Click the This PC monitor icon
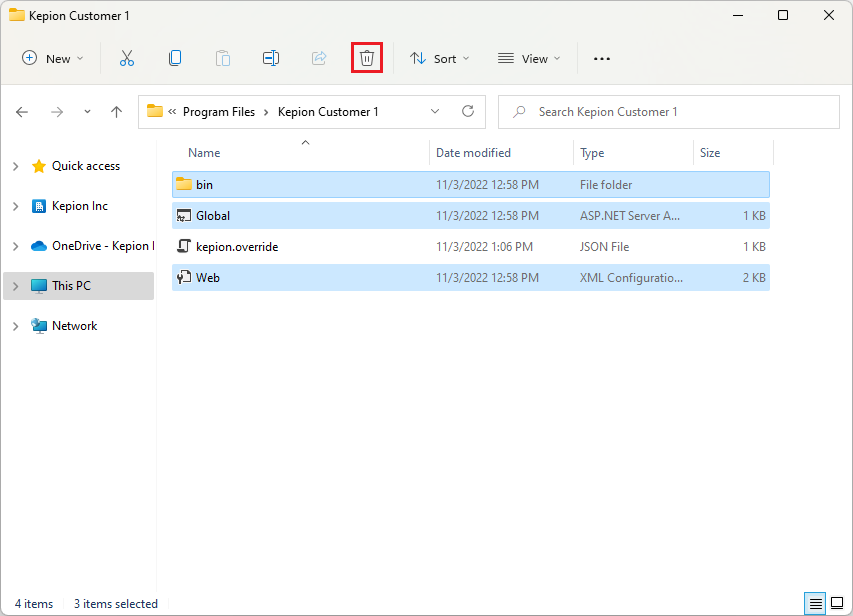Viewport: 853px width, 616px height. pyautogui.click(x=39, y=286)
